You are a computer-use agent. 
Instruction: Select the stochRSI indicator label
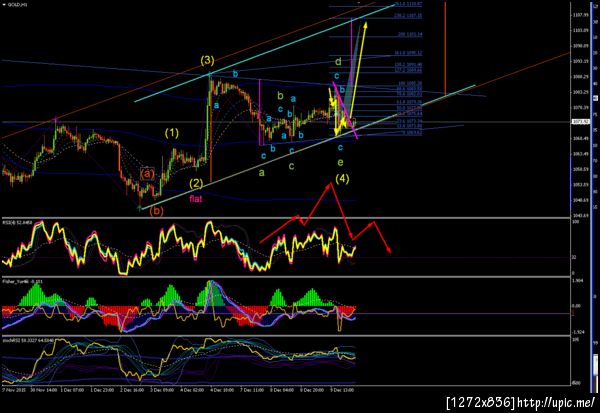(28, 340)
